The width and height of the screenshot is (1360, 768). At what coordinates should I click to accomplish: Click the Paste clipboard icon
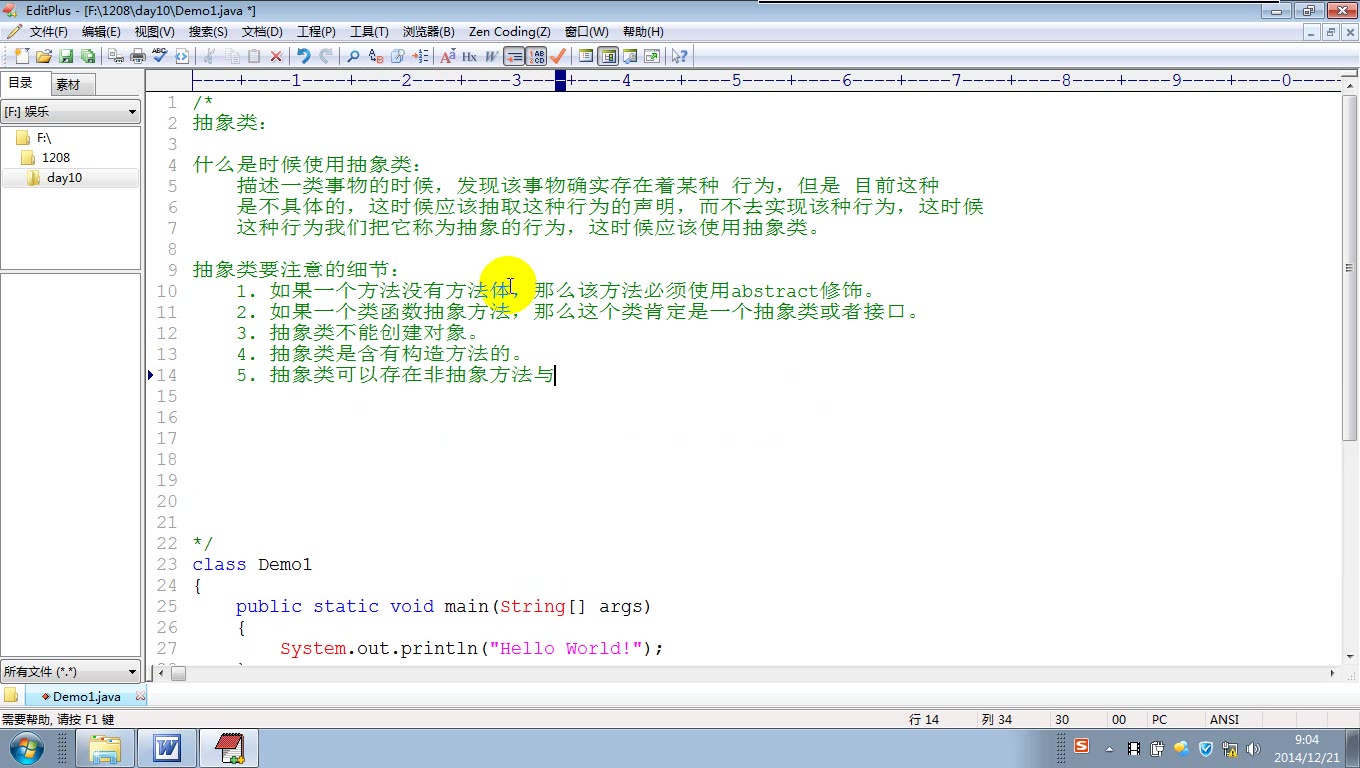pyautogui.click(x=254, y=56)
